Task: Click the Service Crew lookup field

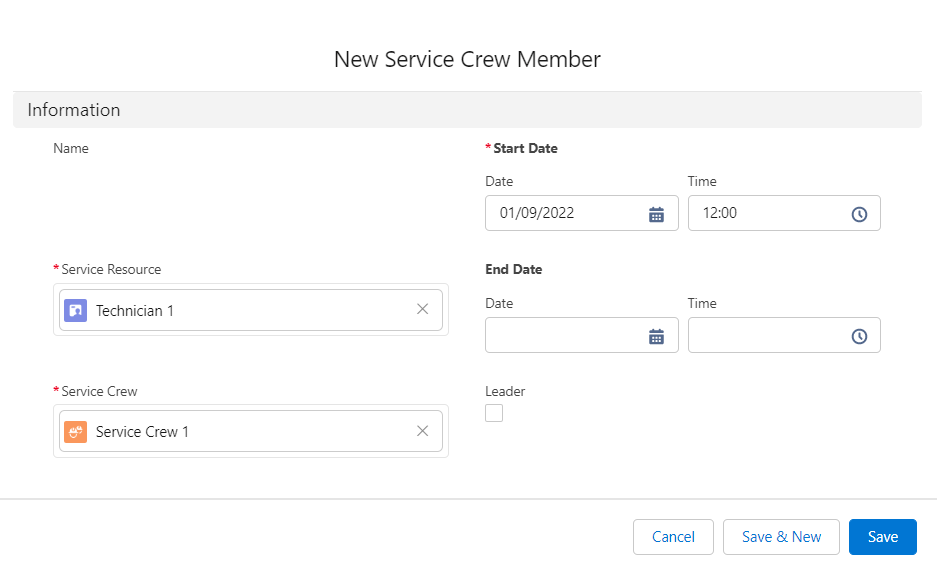Action: click(250, 432)
